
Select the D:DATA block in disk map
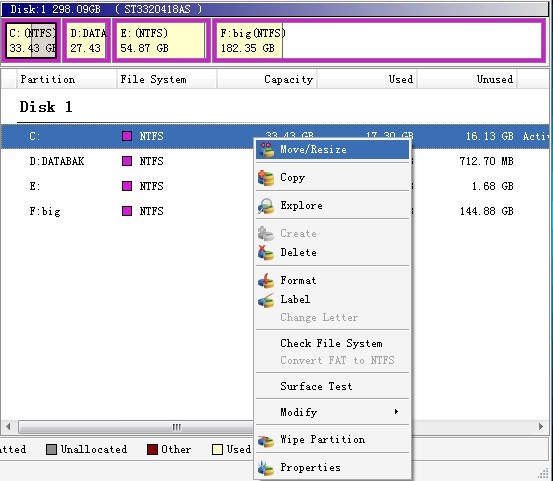(87, 41)
